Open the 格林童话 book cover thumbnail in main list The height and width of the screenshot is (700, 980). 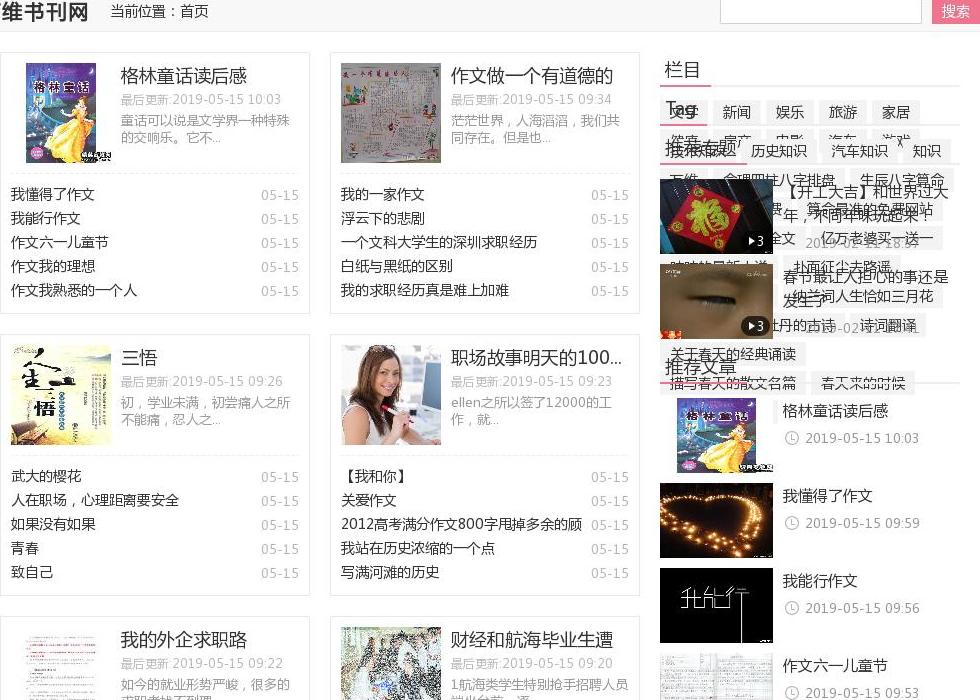[61, 112]
